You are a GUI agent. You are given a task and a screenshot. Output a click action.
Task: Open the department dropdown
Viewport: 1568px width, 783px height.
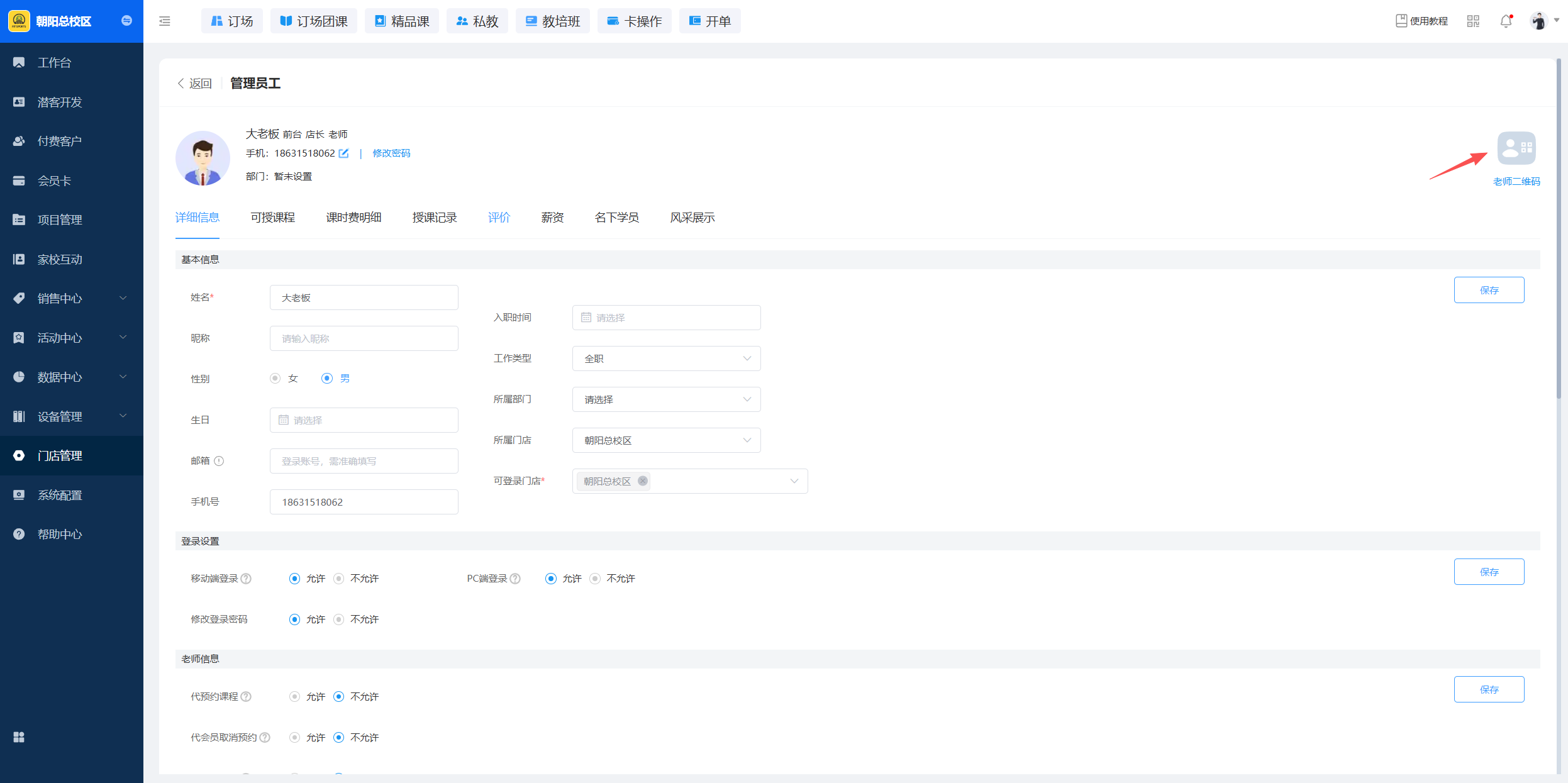pyautogui.click(x=666, y=399)
